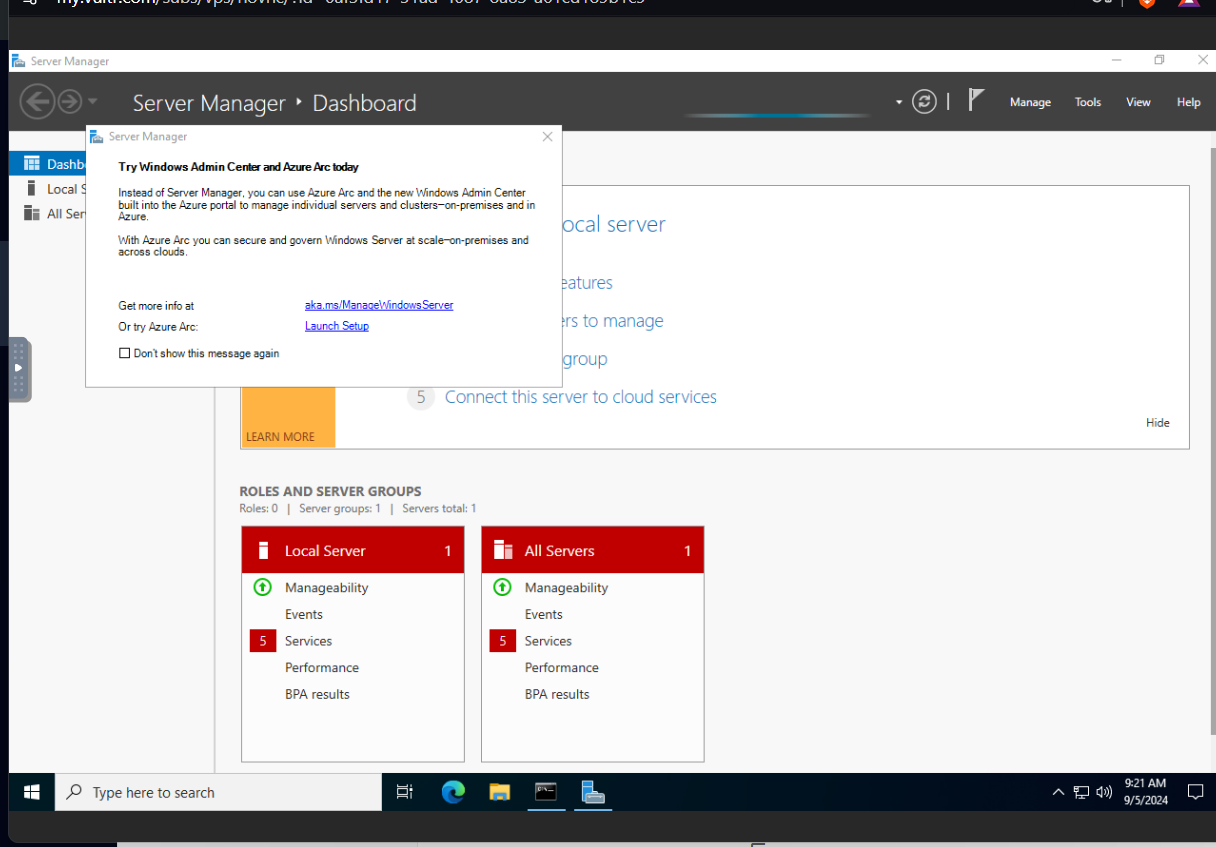Launch Microsoft Edge from the taskbar
The image size is (1216, 847).
(x=453, y=792)
